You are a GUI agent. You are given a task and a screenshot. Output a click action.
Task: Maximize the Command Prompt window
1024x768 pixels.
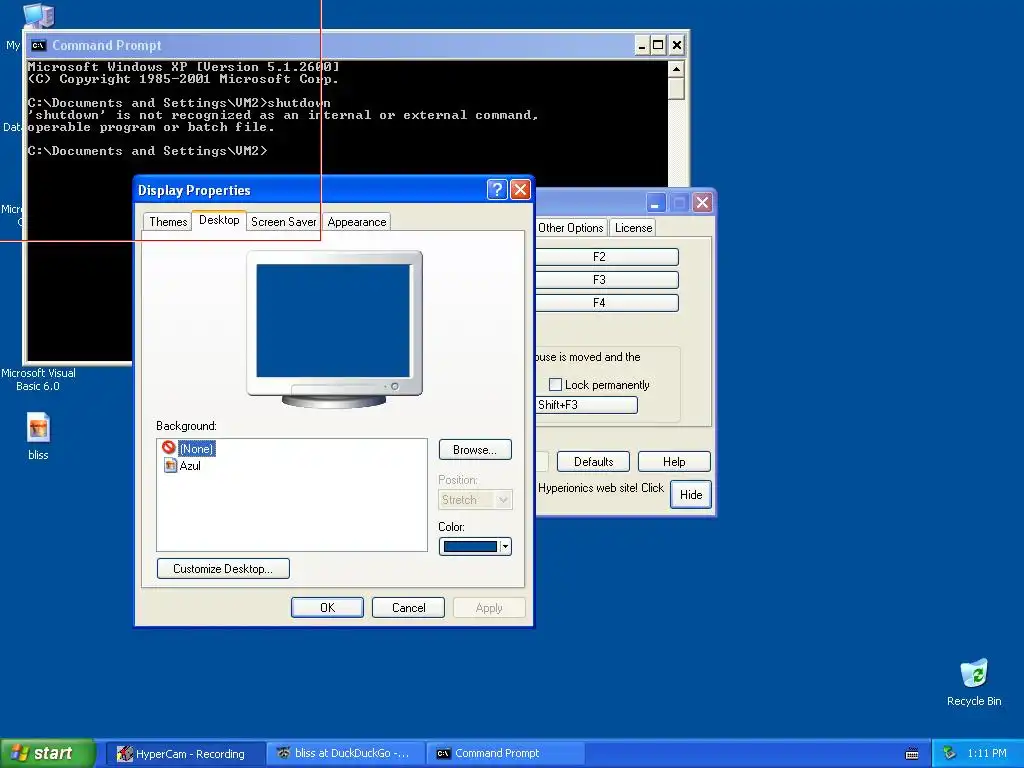(658, 45)
